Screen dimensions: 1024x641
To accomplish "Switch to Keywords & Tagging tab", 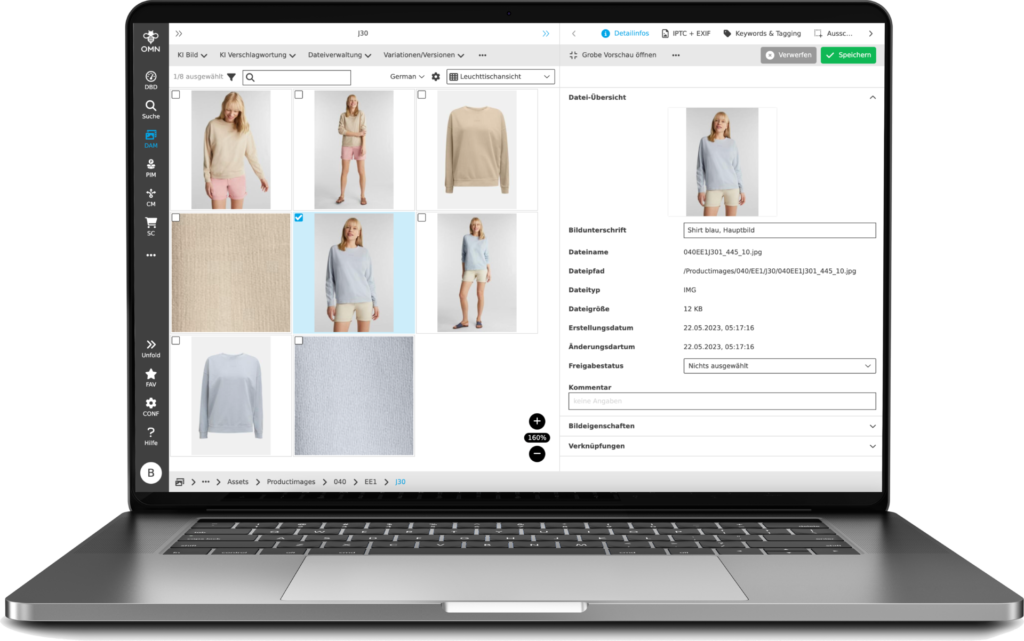I will [x=762, y=33].
